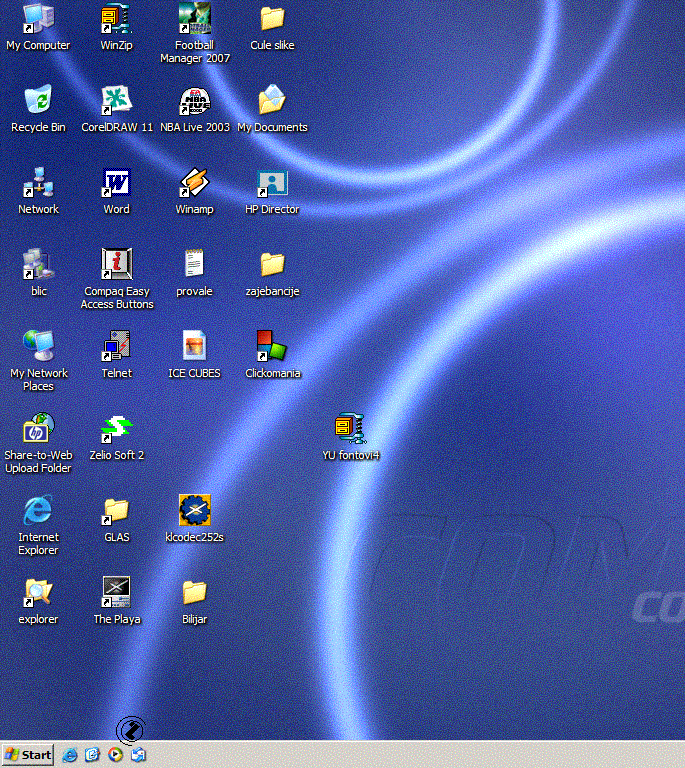Open the Recycle Bin
Image resolution: width=685 pixels, height=768 pixels.
click(38, 101)
